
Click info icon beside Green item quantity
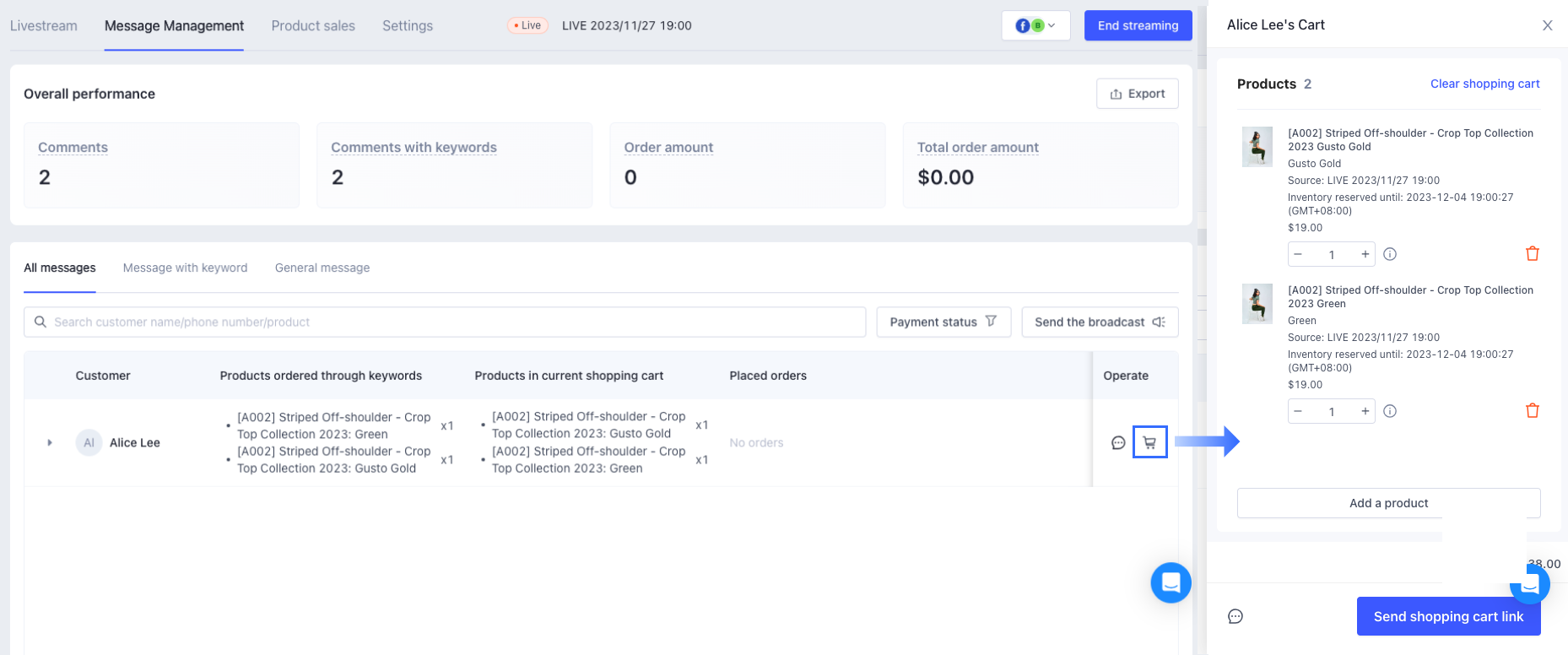click(x=1390, y=411)
